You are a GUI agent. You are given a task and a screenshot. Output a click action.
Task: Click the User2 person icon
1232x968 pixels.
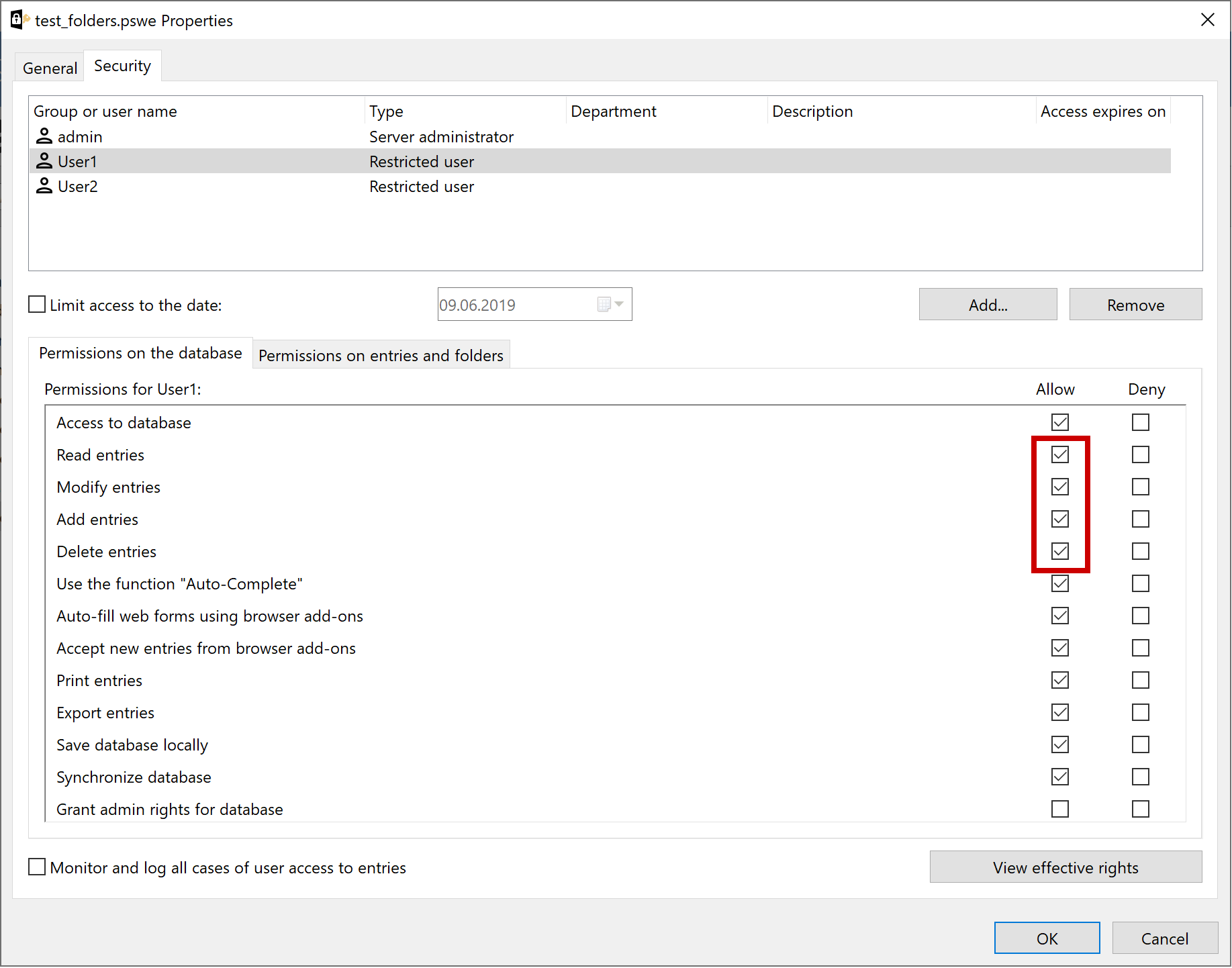pyautogui.click(x=44, y=186)
